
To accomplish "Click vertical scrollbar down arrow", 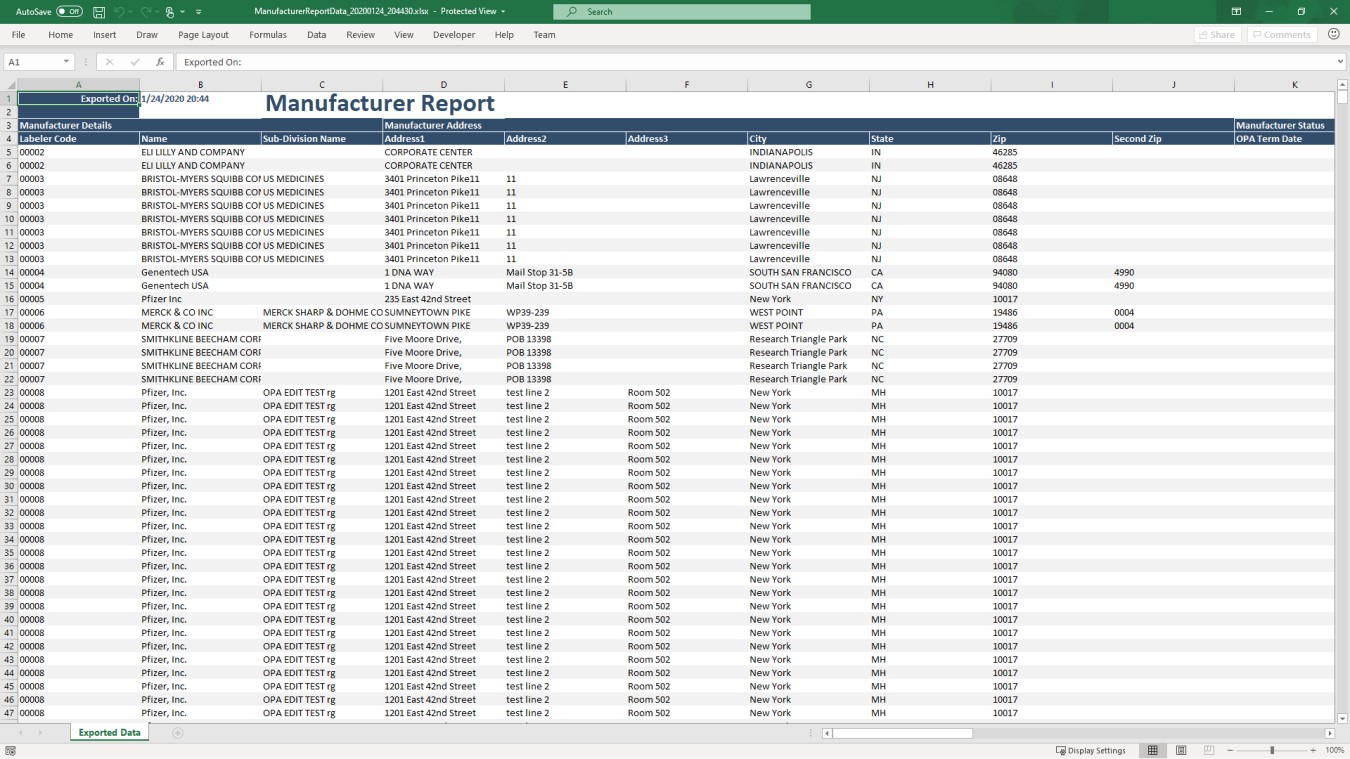I will pyautogui.click(x=1342, y=718).
